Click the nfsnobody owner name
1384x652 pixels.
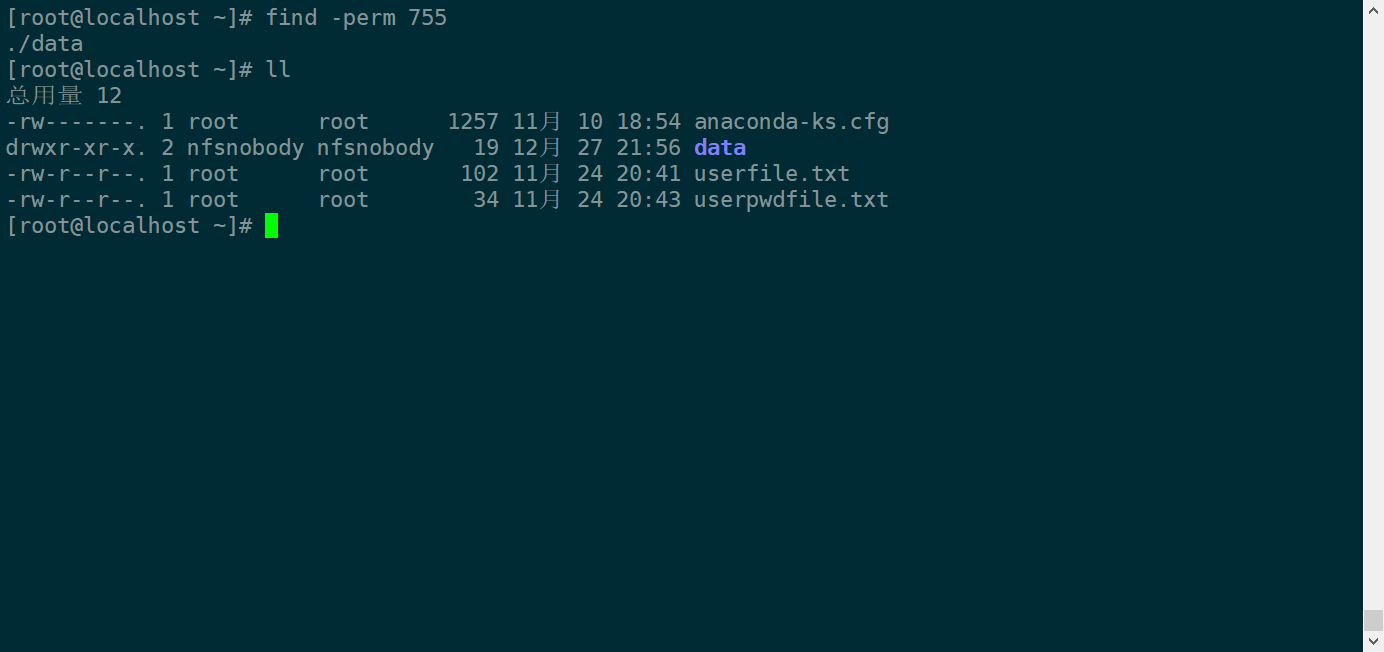coord(245,148)
